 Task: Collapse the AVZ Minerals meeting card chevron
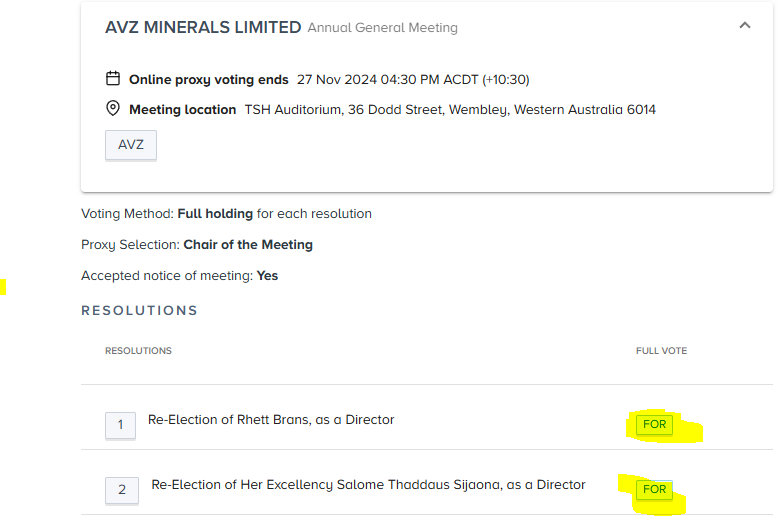point(745,25)
